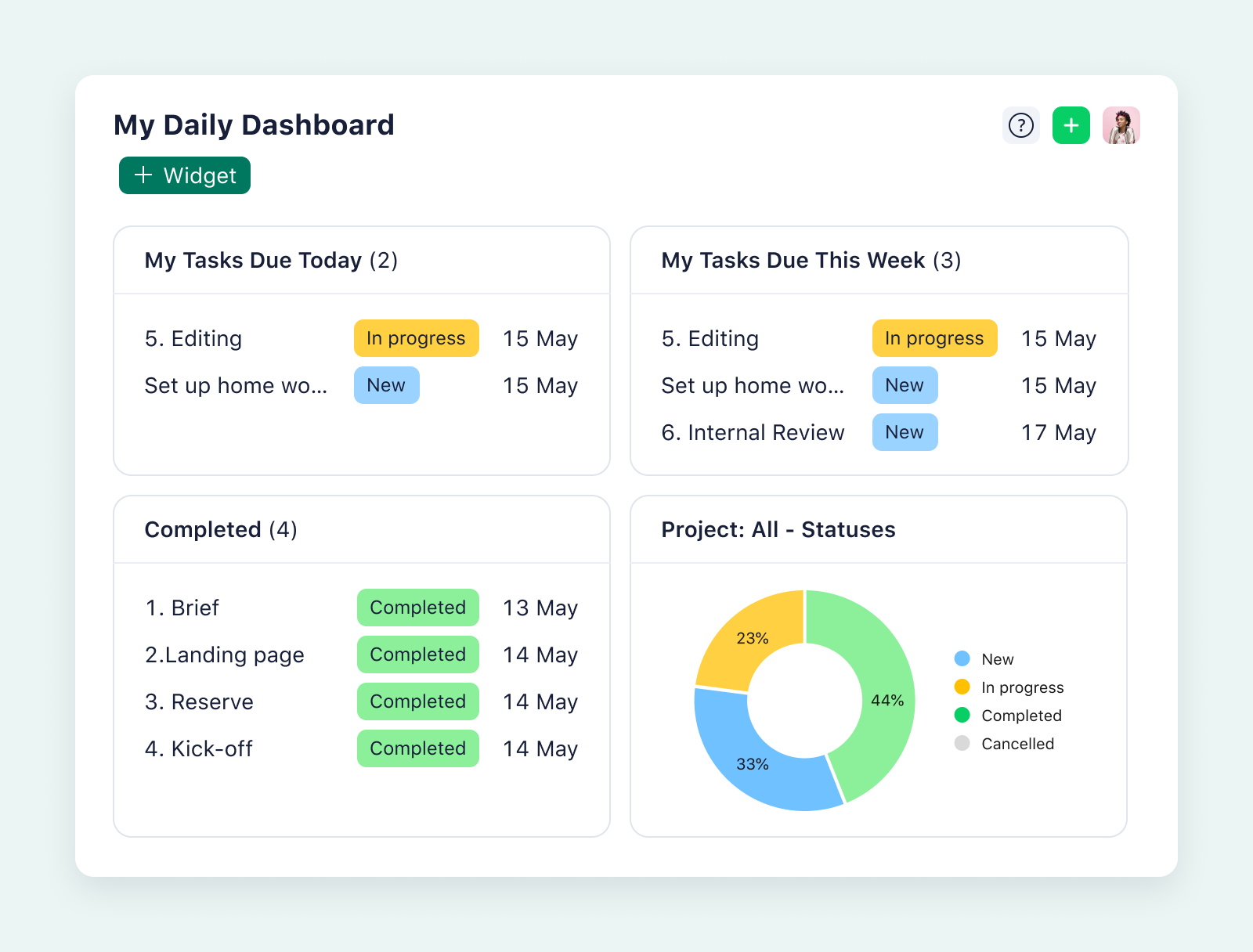The width and height of the screenshot is (1253, 952).
Task: Open the Project: All - Statuses widget header
Action: [778, 530]
